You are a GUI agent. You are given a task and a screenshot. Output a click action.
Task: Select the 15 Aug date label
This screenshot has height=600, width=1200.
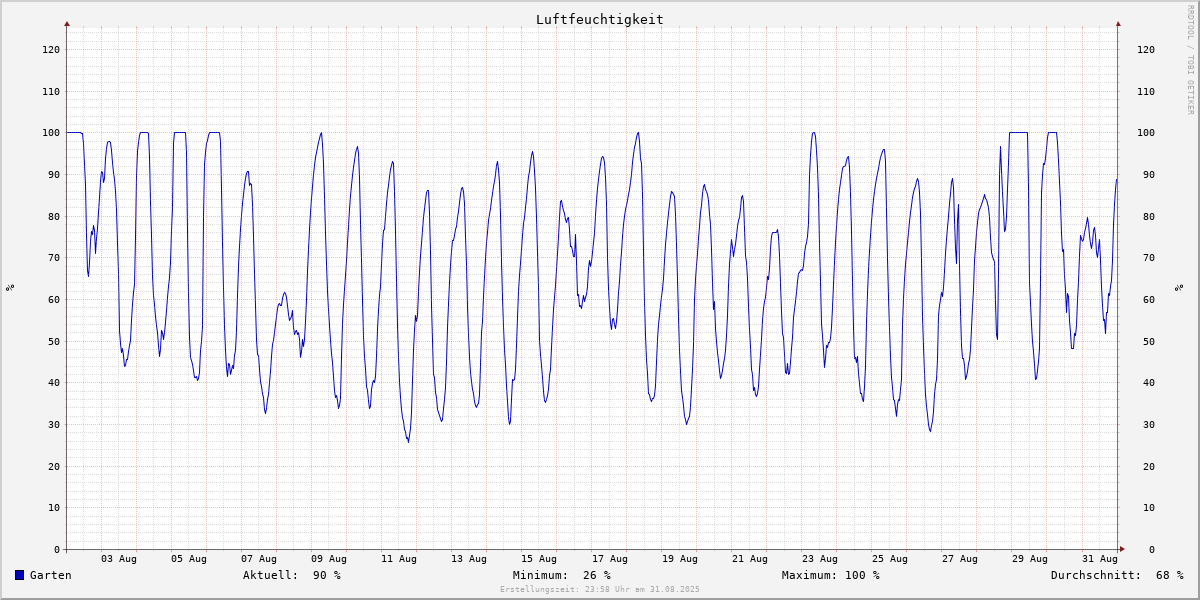pyautogui.click(x=539, y=559)
